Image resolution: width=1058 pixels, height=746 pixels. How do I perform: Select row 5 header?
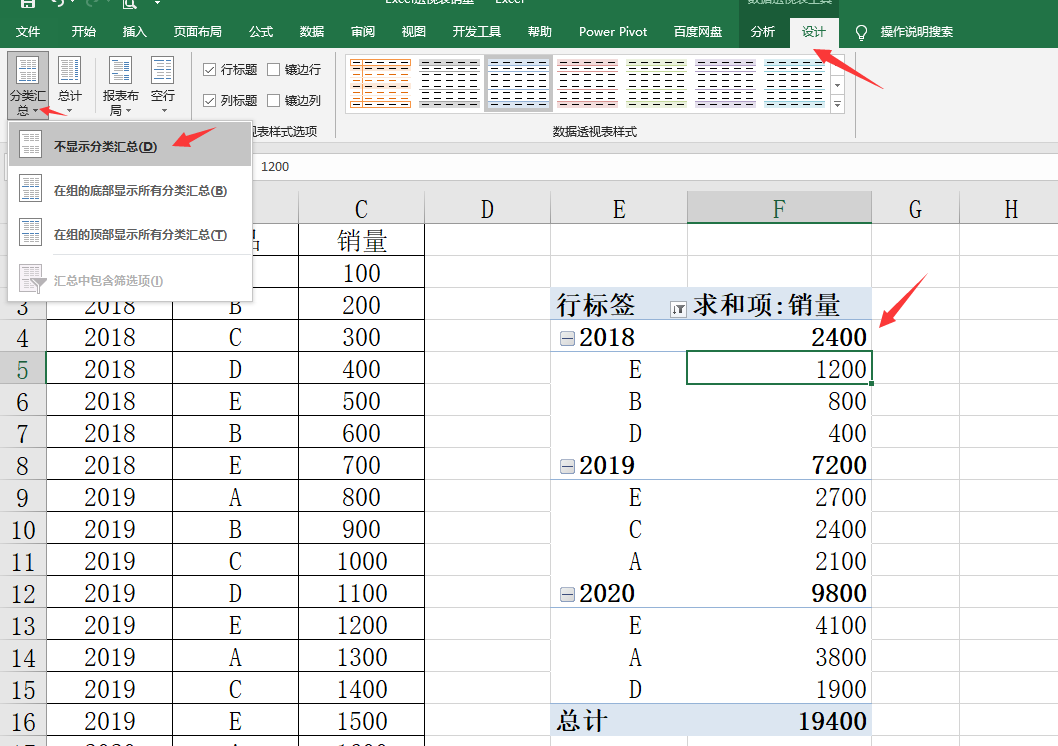tap(22, 369)
